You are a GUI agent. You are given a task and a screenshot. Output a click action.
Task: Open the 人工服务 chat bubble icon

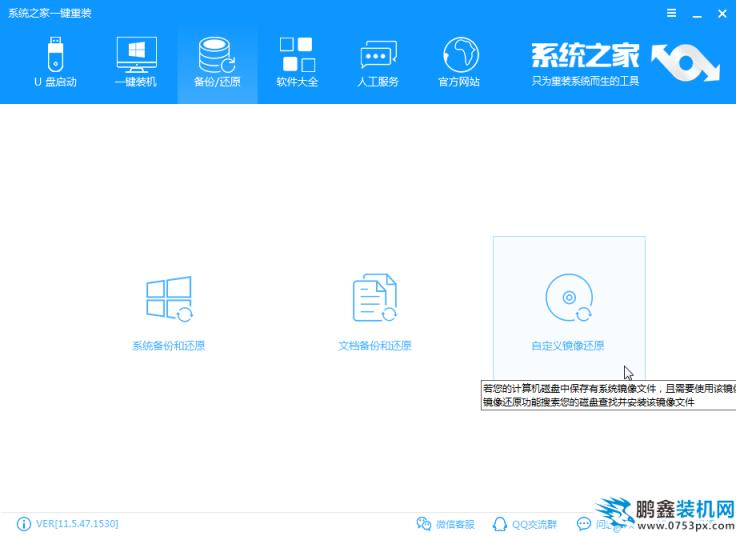coord(378,55)
